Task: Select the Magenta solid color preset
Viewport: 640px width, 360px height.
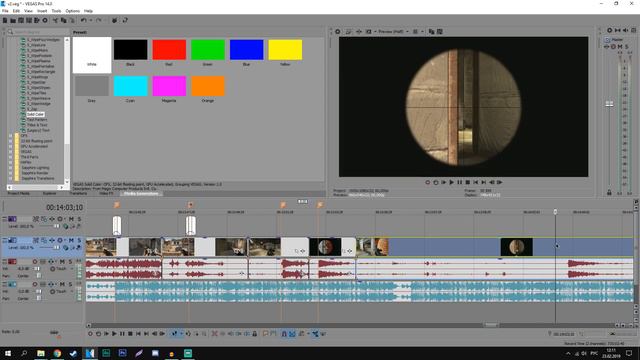Action: tap(169, 86)
